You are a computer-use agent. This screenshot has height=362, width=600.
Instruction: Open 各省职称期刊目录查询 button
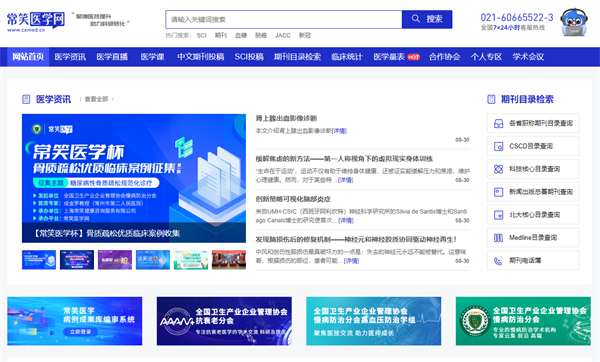533,123
